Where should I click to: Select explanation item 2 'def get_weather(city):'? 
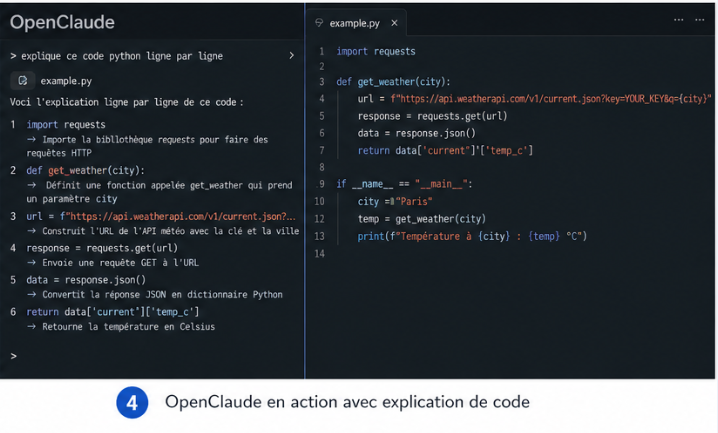click(86, 170)
